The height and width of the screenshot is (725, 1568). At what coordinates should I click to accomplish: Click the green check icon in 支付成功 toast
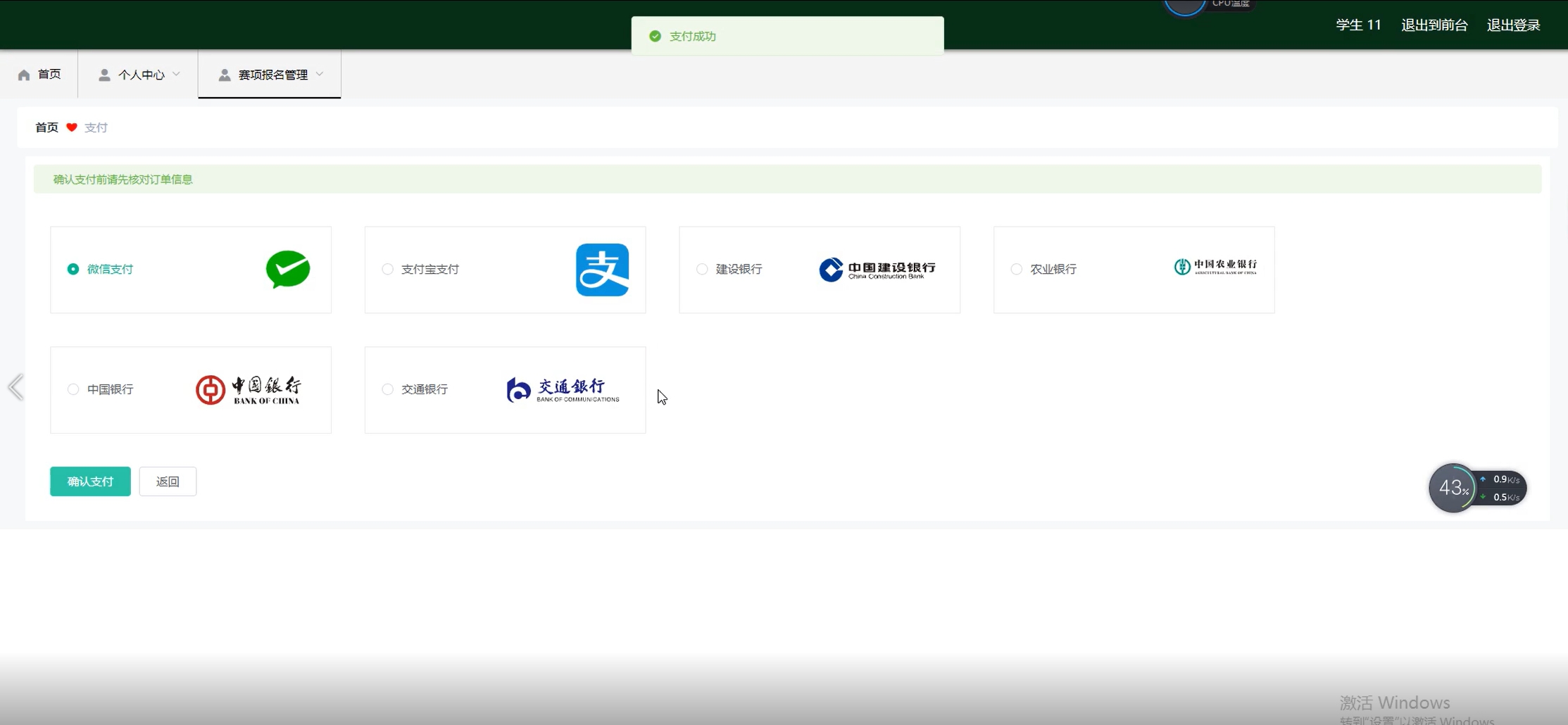point(655,36)
